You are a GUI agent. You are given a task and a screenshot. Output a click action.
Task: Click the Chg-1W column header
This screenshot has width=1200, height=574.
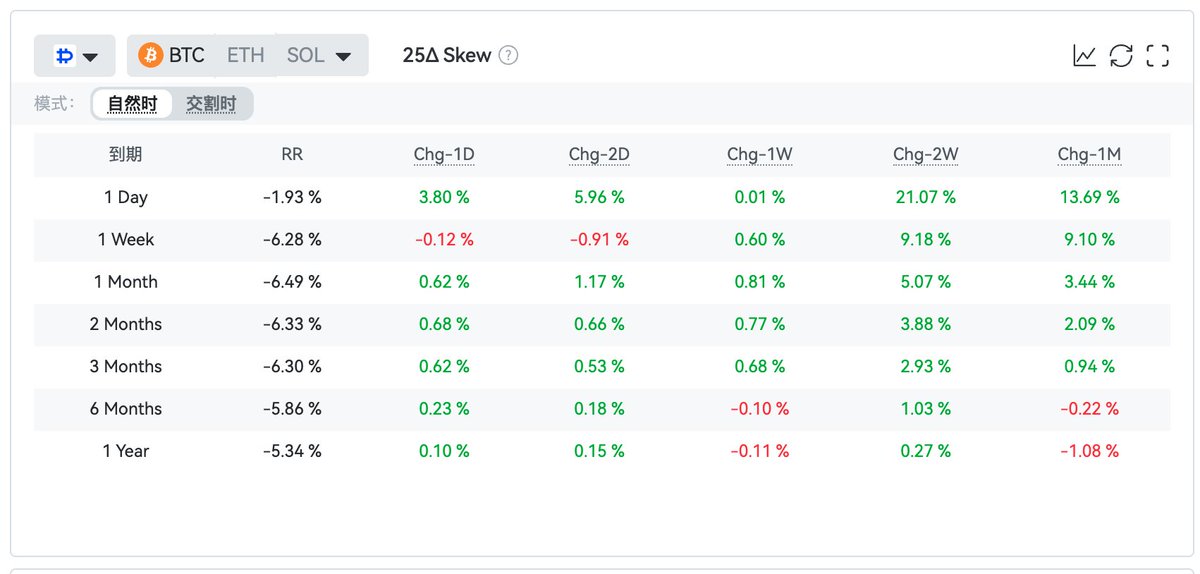[x=759, y=155]
